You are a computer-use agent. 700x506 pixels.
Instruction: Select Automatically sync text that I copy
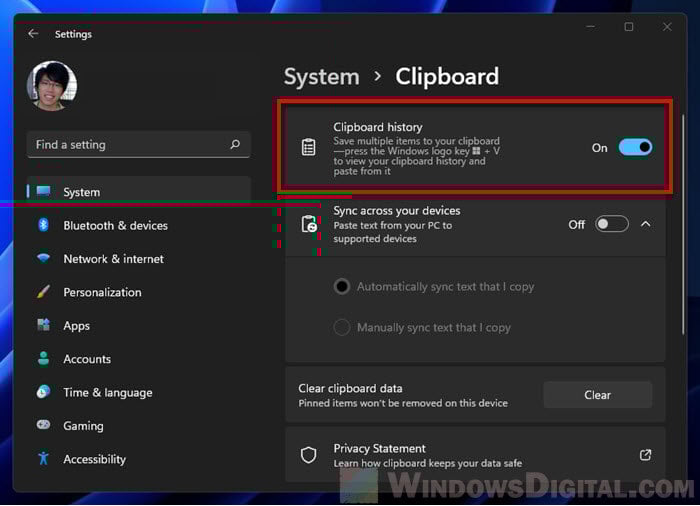[342, 286]
